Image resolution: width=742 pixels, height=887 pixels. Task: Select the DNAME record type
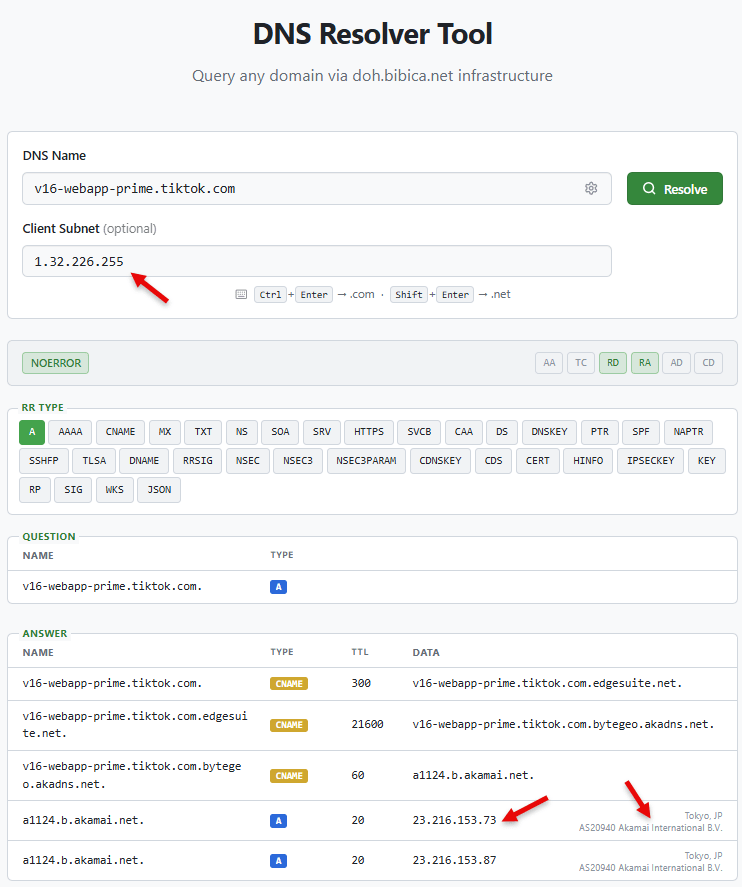(144, 460)
